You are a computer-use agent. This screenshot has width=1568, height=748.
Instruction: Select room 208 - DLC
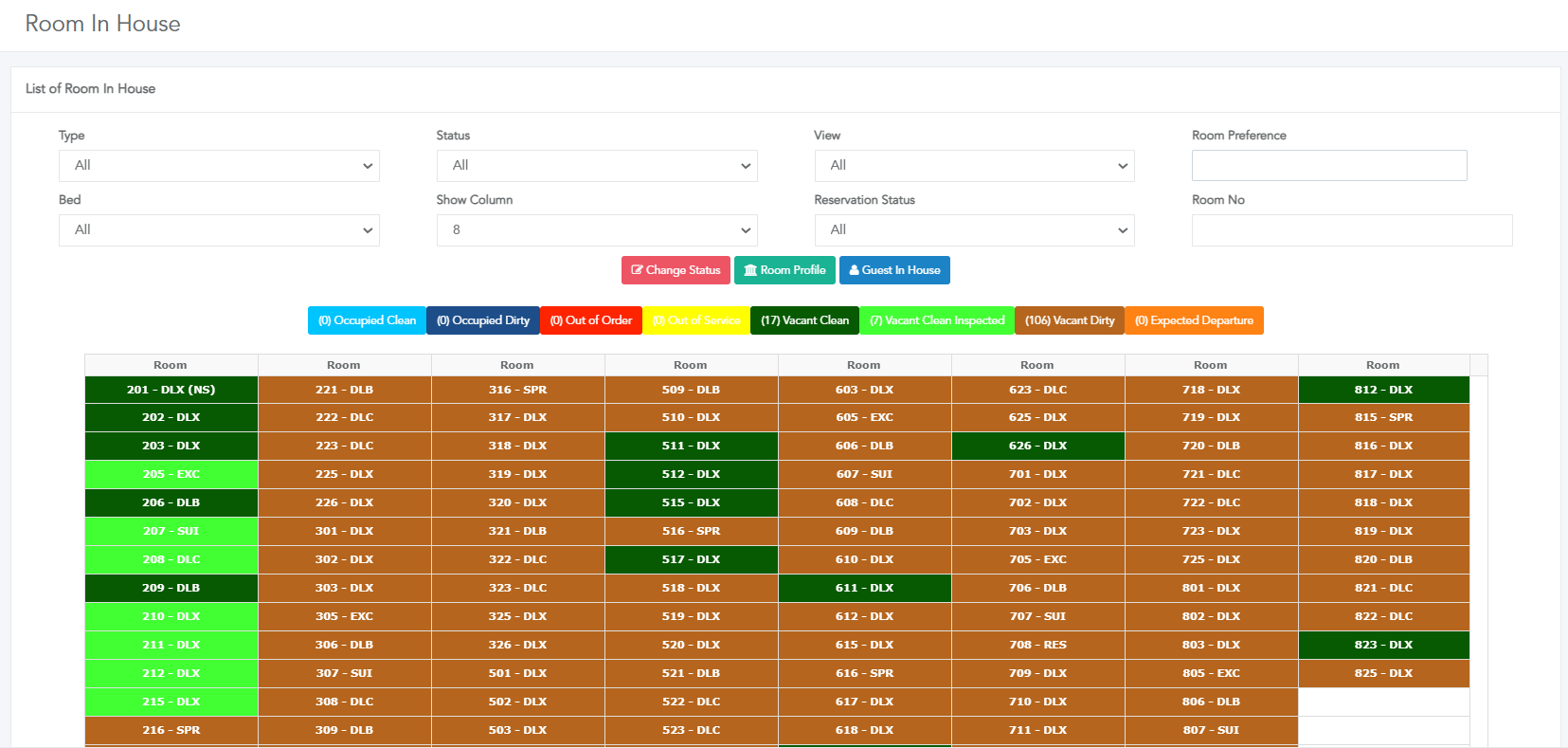click(x=171, y=559)
